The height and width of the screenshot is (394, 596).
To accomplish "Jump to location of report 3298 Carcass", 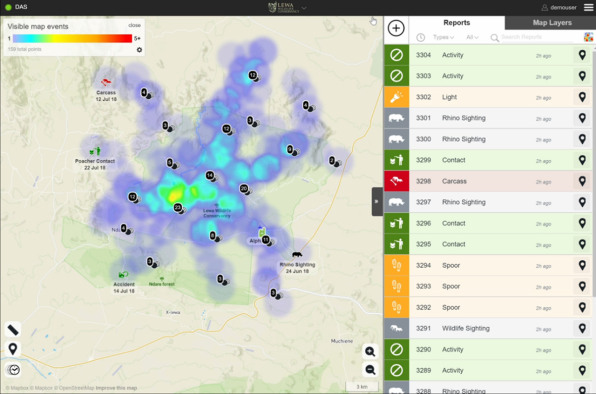I will coord(582,181).
